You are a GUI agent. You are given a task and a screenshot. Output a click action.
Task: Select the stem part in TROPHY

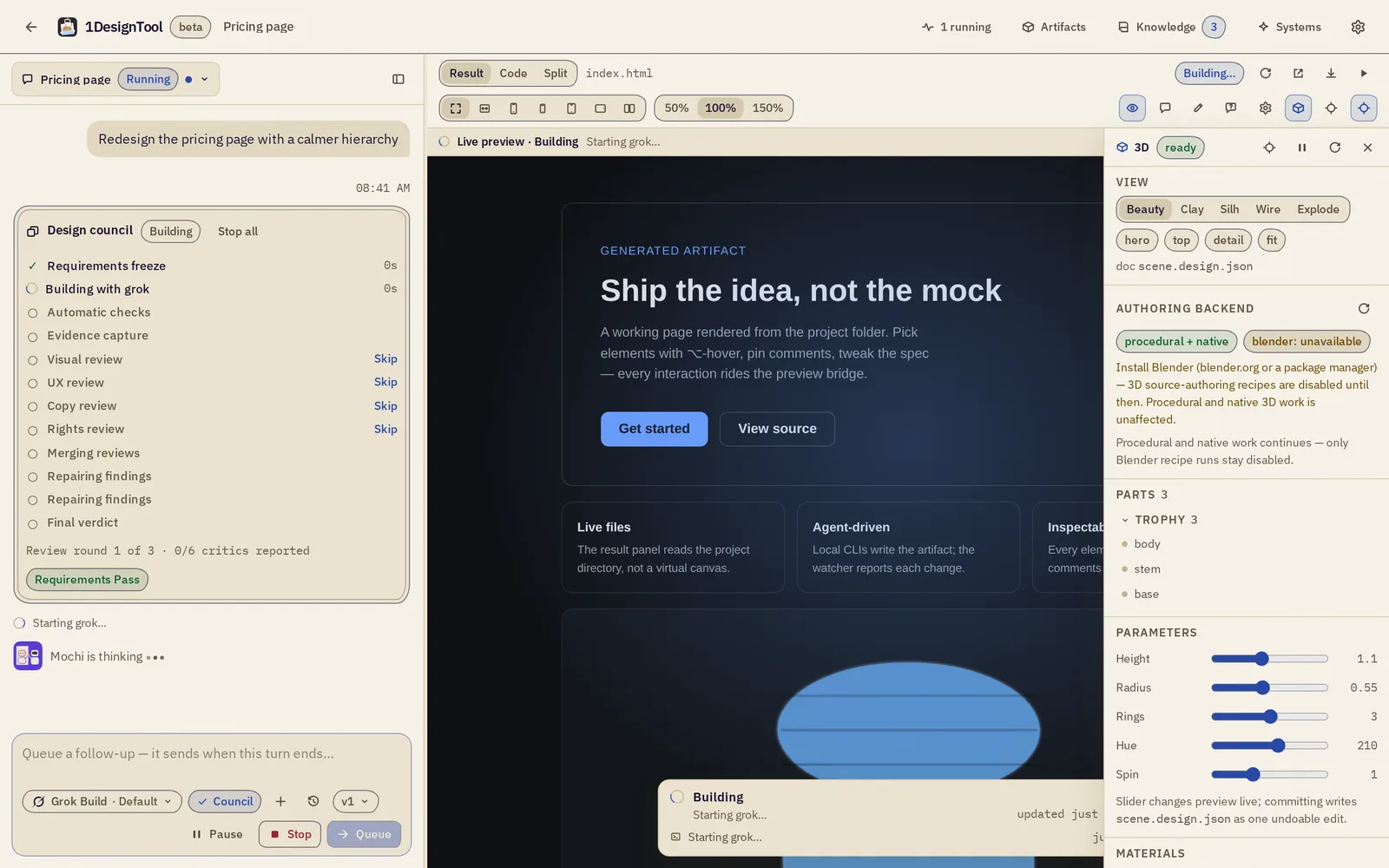(x=1147, y=569)
